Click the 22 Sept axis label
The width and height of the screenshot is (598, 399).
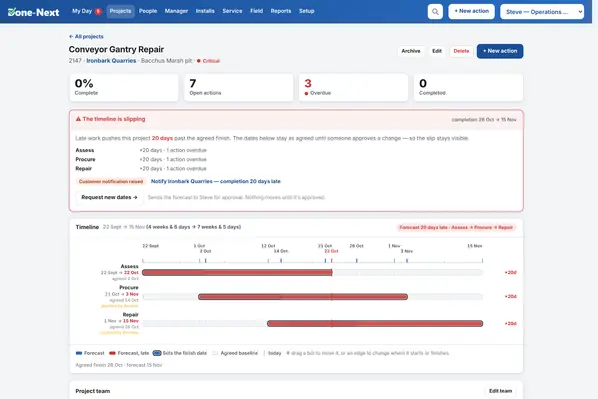tap(151, 246)
